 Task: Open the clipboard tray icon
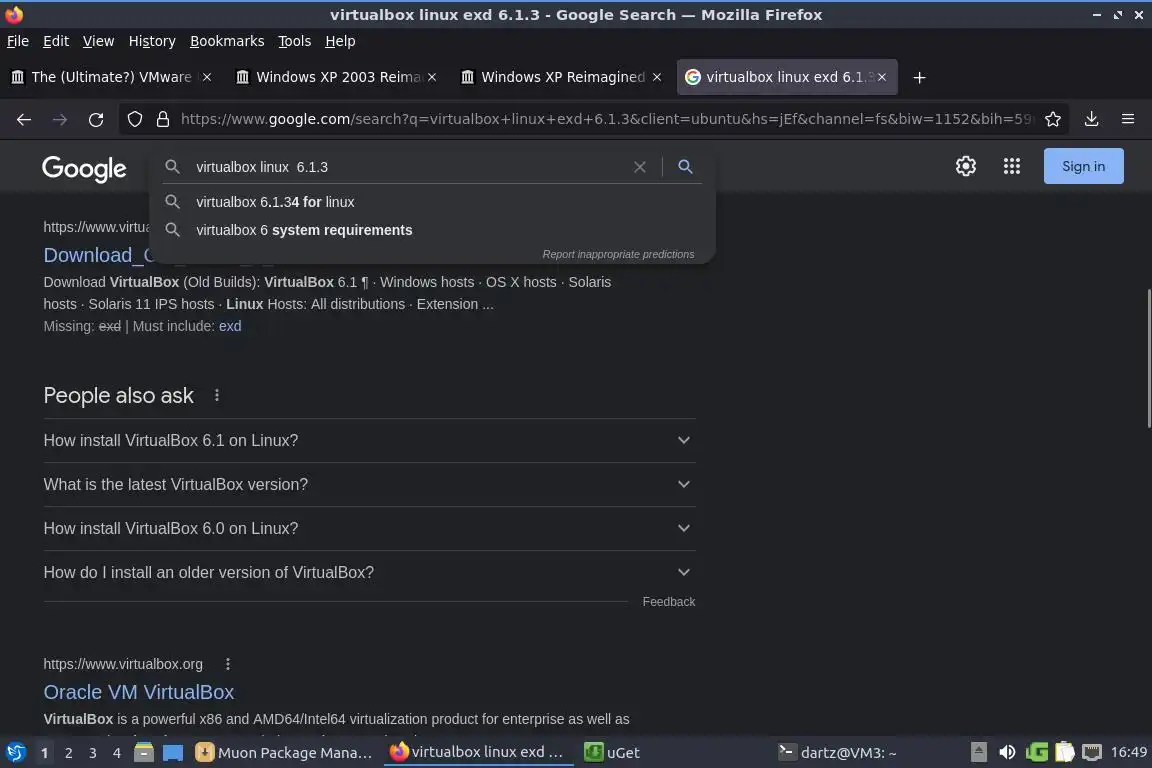coord(1065,752)
